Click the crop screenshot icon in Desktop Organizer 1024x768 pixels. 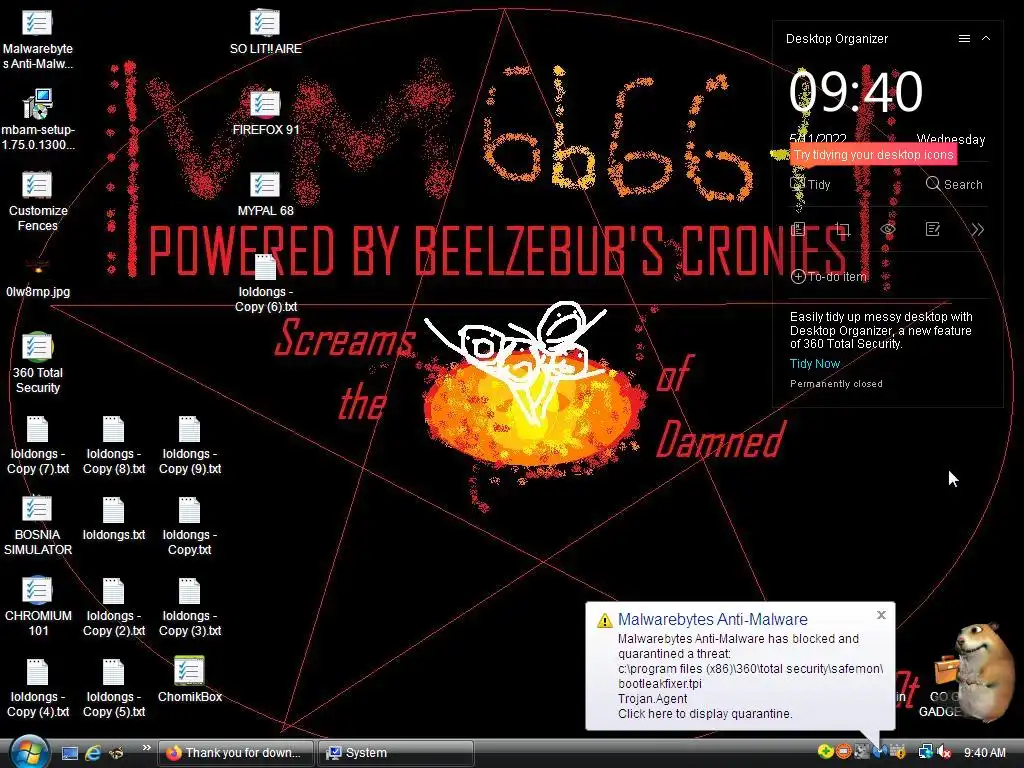842,229
